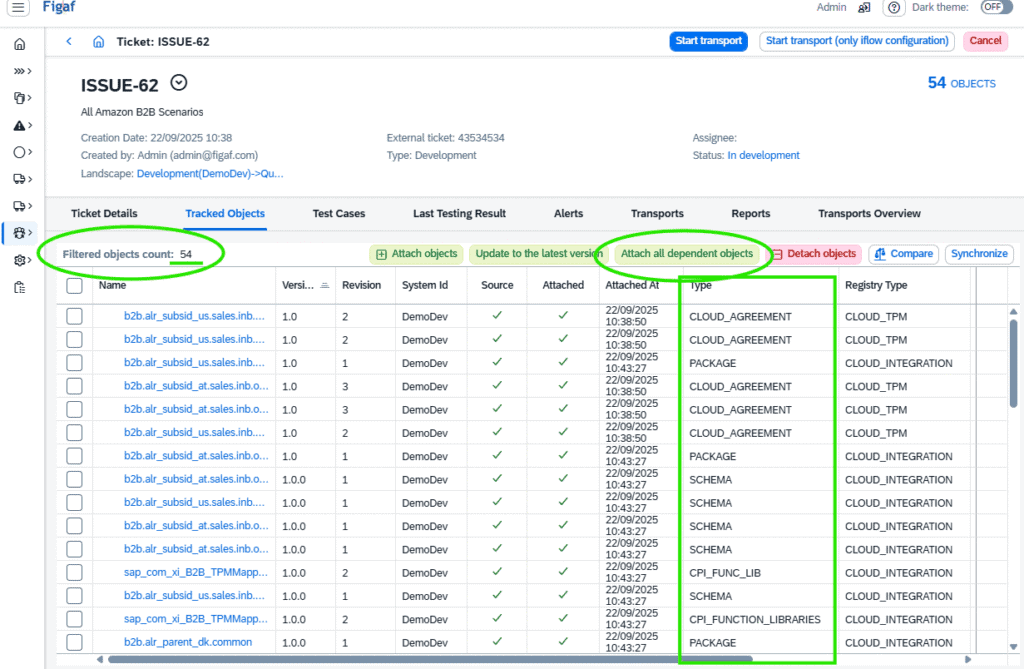Click the scroll down arrow of the table
Image resolution: width=1024 pixels, height=669 pixels.
point(1014,647)
